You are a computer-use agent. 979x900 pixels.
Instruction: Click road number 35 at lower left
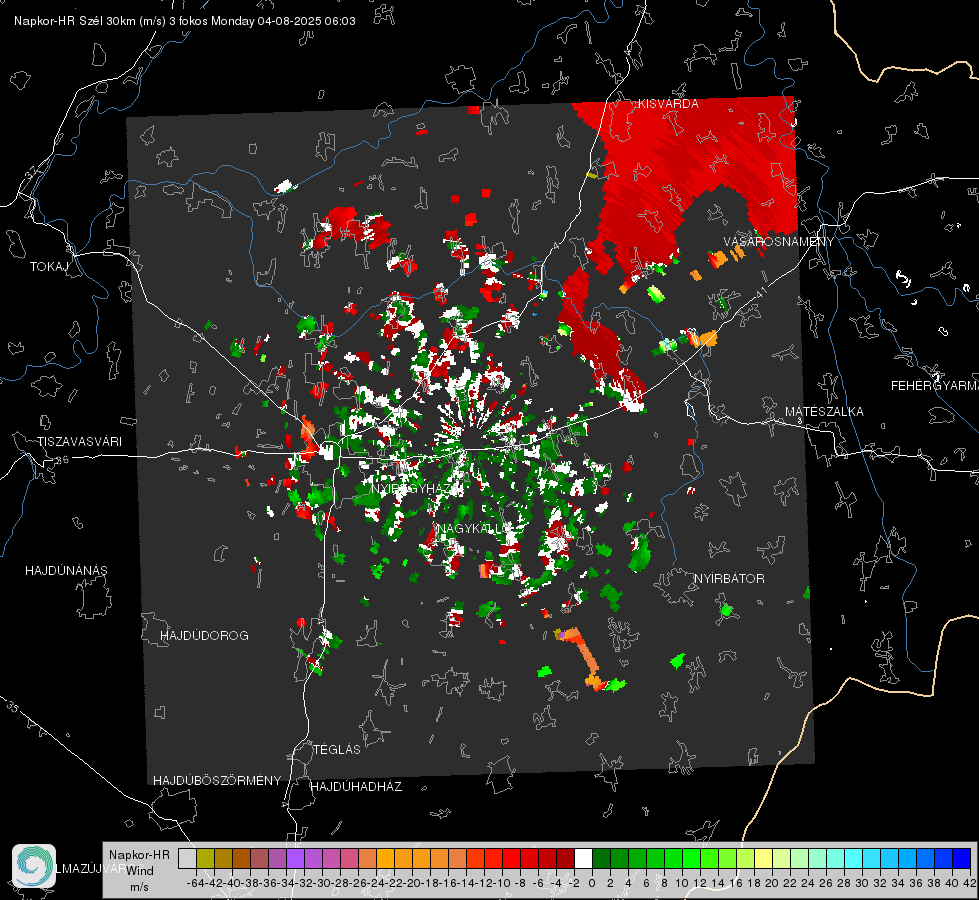click(x=13, y=707)
